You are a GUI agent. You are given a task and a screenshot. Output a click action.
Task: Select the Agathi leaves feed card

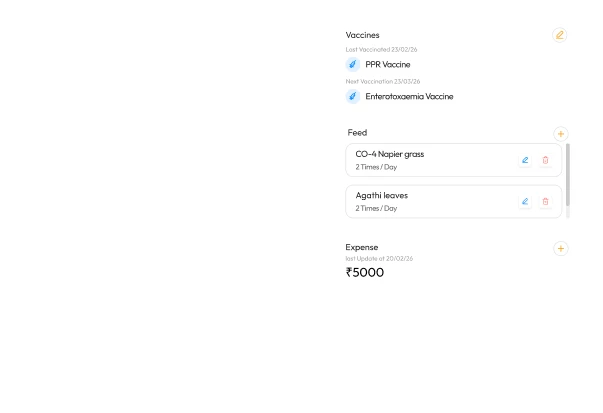pos(454,202)
